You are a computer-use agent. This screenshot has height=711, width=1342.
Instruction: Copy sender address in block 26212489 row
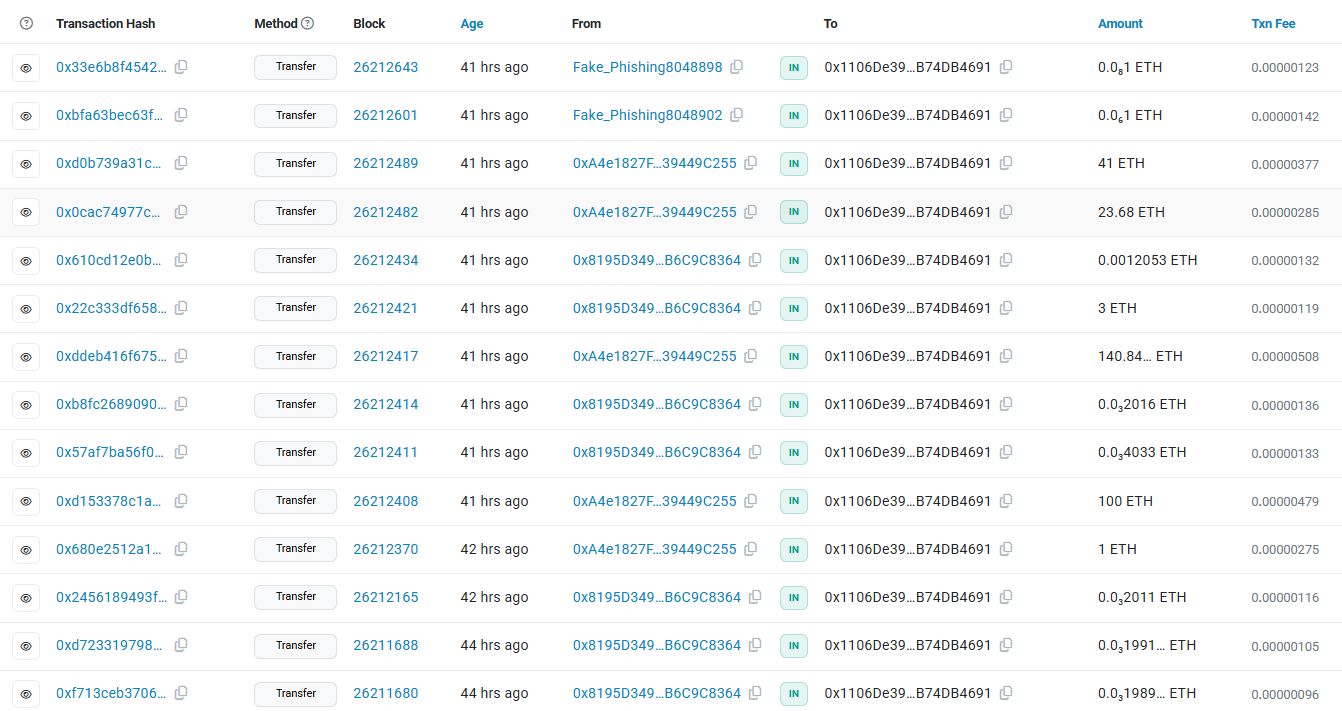tap(751, 163)
